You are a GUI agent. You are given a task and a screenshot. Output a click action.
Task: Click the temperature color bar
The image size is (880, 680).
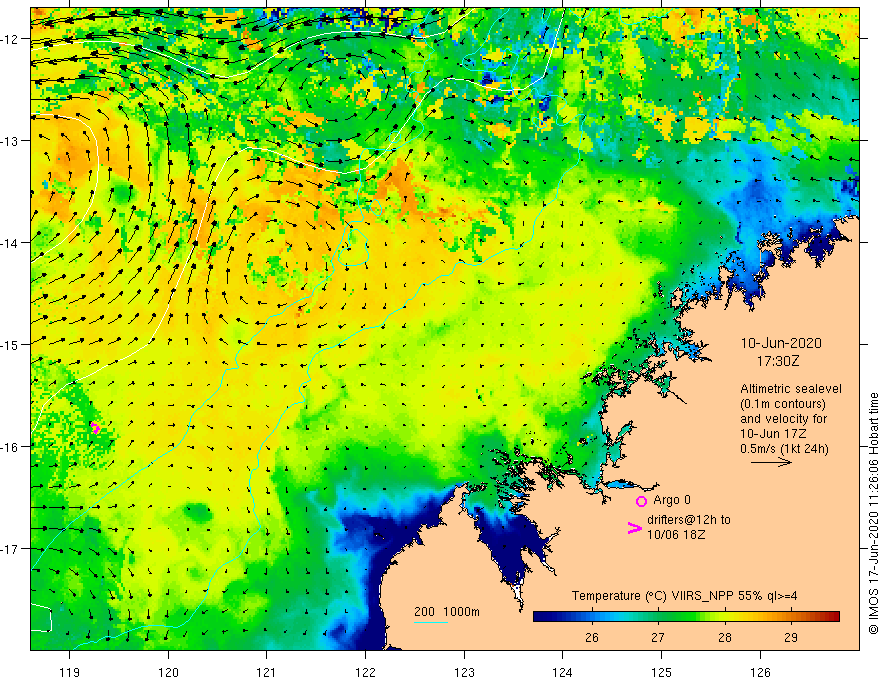686,617
